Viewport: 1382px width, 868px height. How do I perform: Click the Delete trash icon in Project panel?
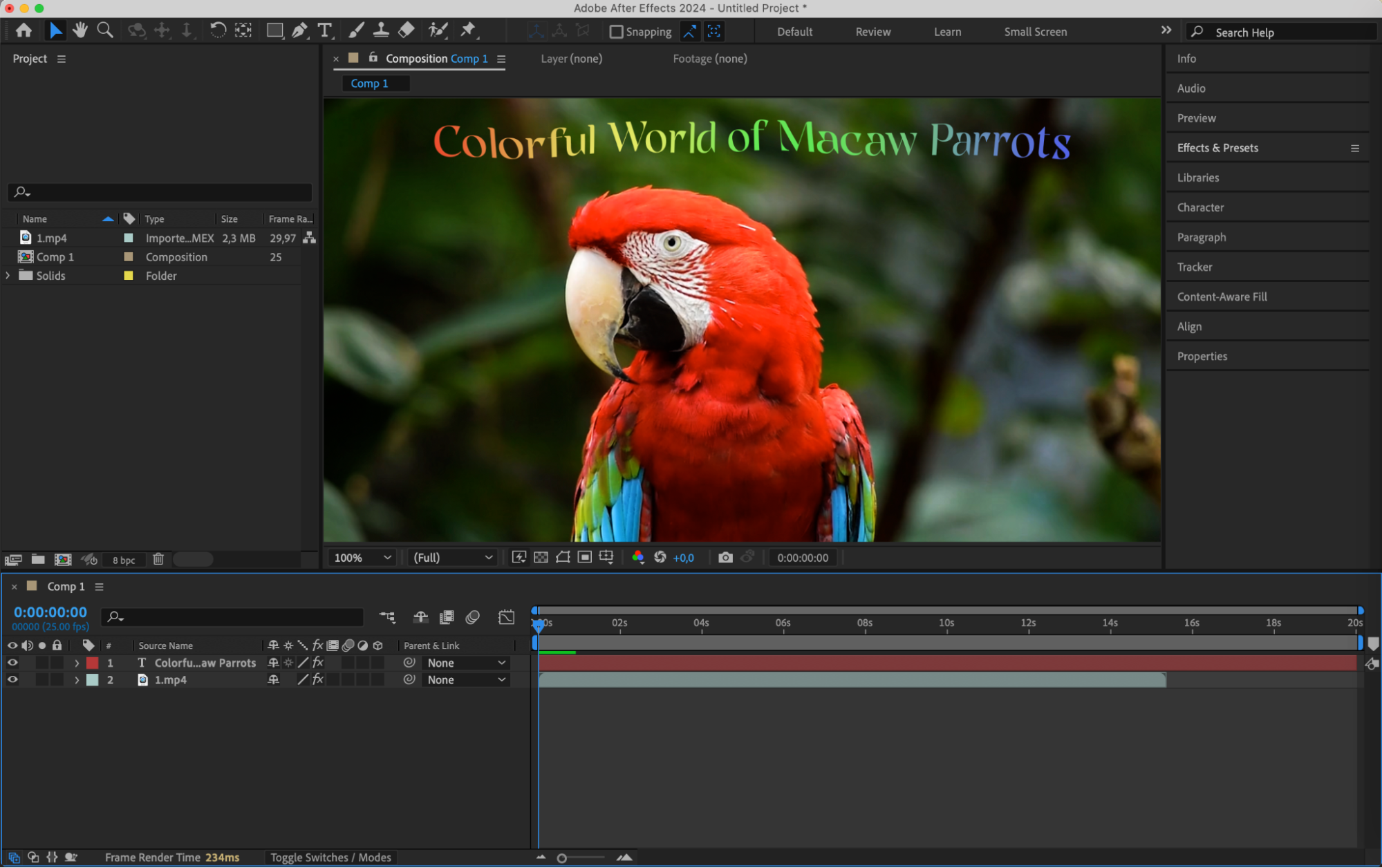click(x=158, y=559)
